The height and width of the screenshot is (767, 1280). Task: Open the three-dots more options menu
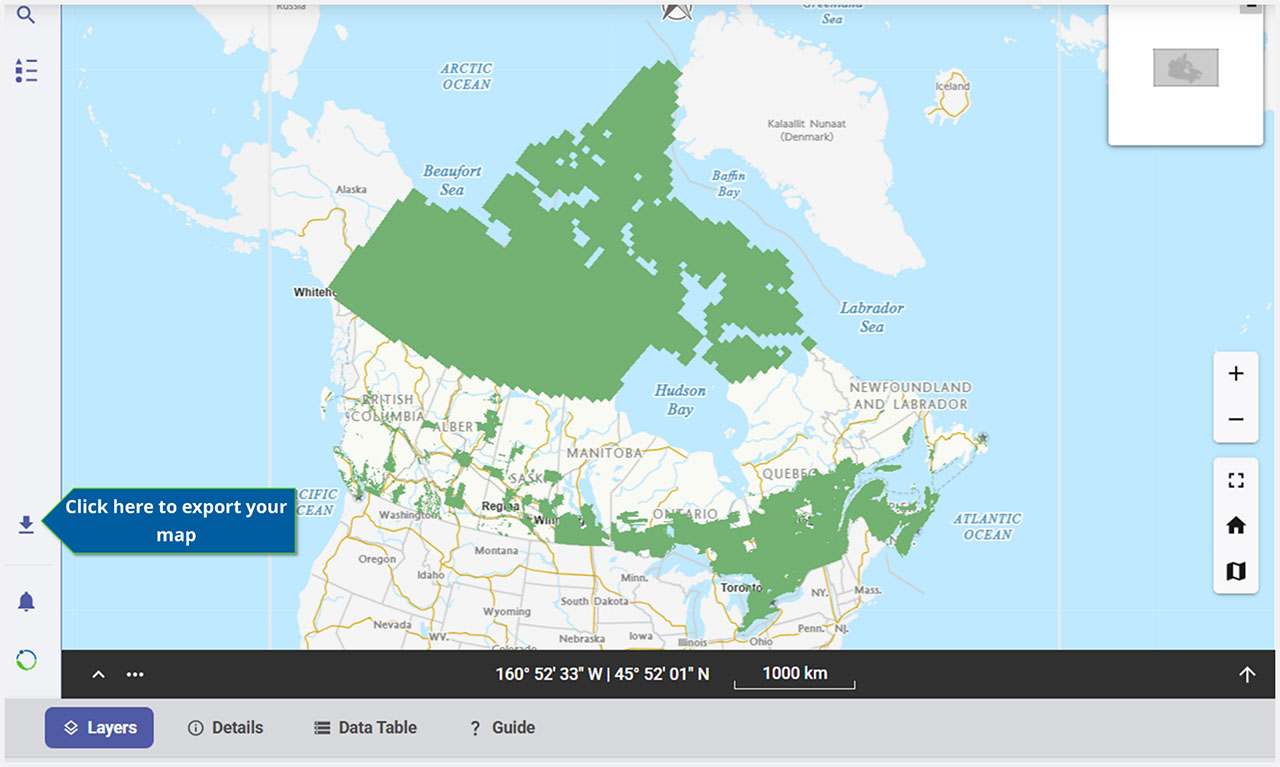(x=135, y=674)
